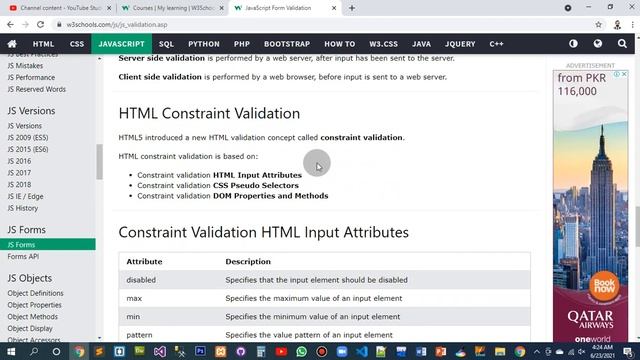This screenshot has width=640, height=360.
Task: Open Windows taskbar search
Action: 34,351
